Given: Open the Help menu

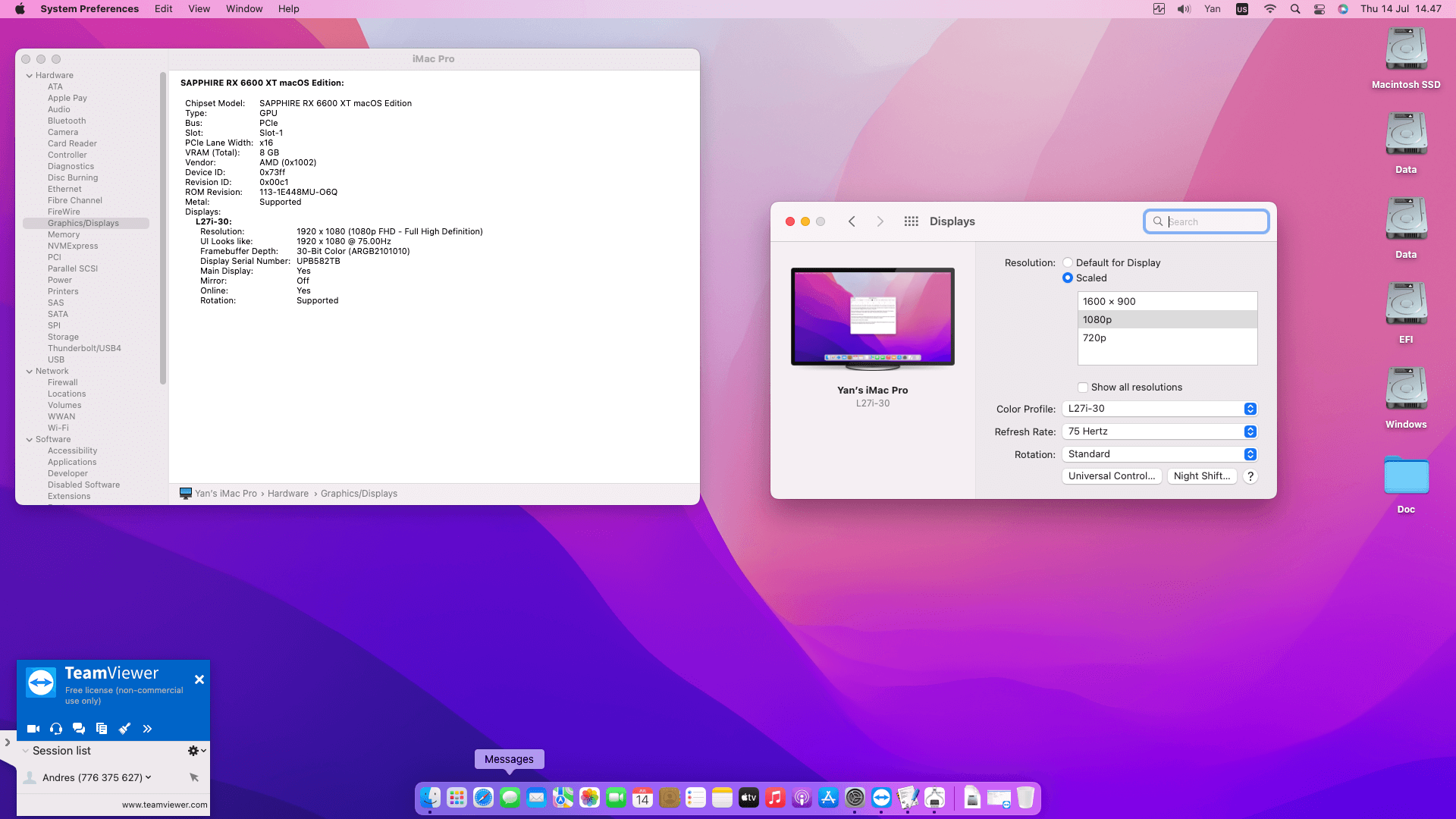Looking at the screenshot, I should (x=289, y=9).
